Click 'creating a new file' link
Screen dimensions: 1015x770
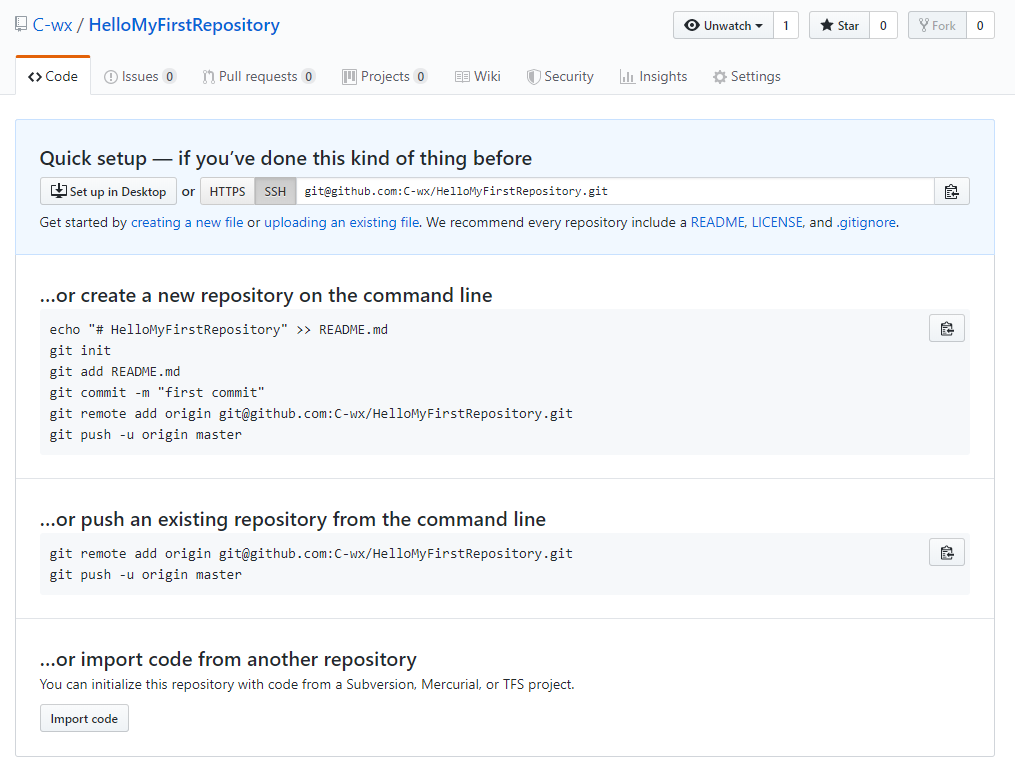tap(187, 223)
